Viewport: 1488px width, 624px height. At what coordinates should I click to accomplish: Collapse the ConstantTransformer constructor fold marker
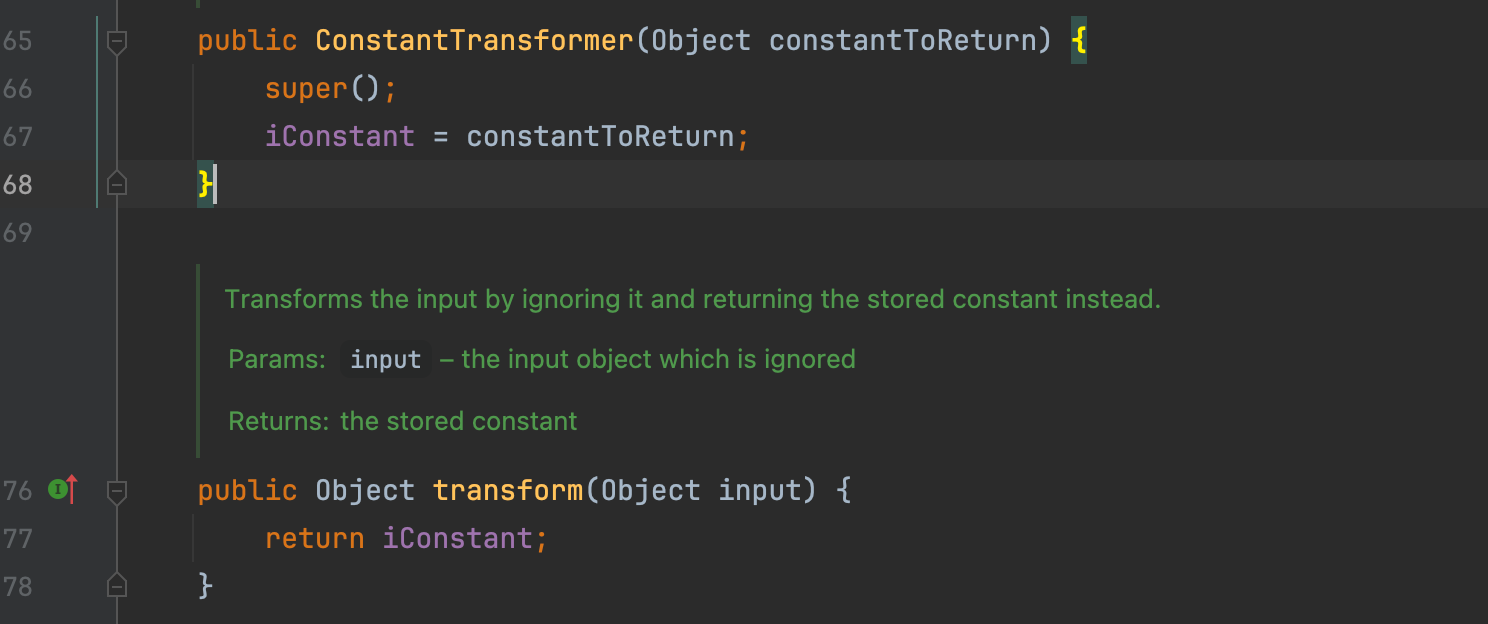click(x=117, y=42)
